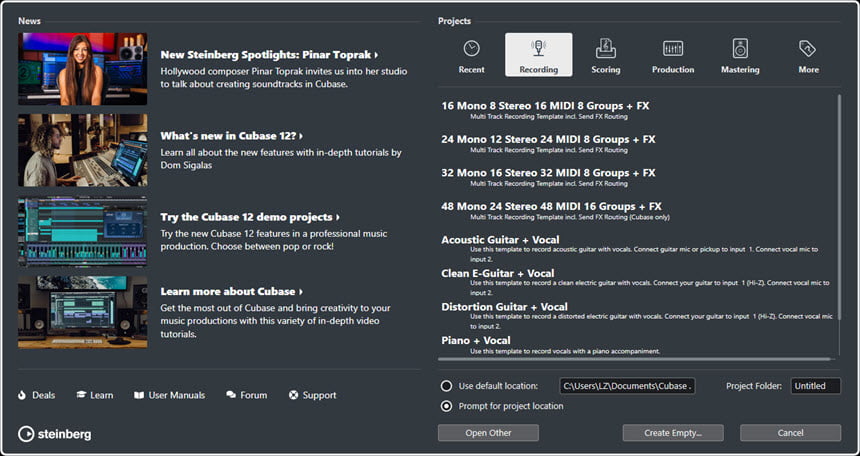Select Prompt for project location option
The width and height of the screenshot is (860, 456).
click(446, 406)
